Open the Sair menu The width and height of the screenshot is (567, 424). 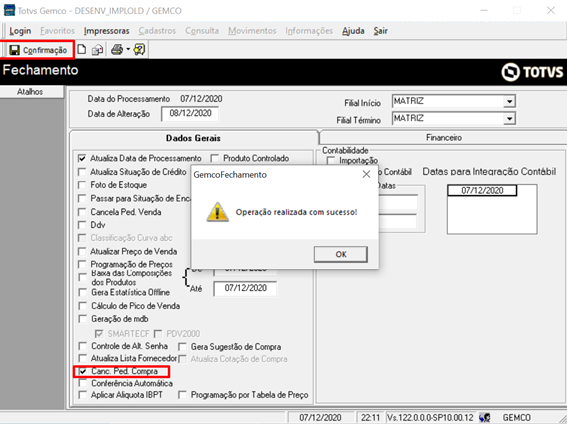pos(380,31)
